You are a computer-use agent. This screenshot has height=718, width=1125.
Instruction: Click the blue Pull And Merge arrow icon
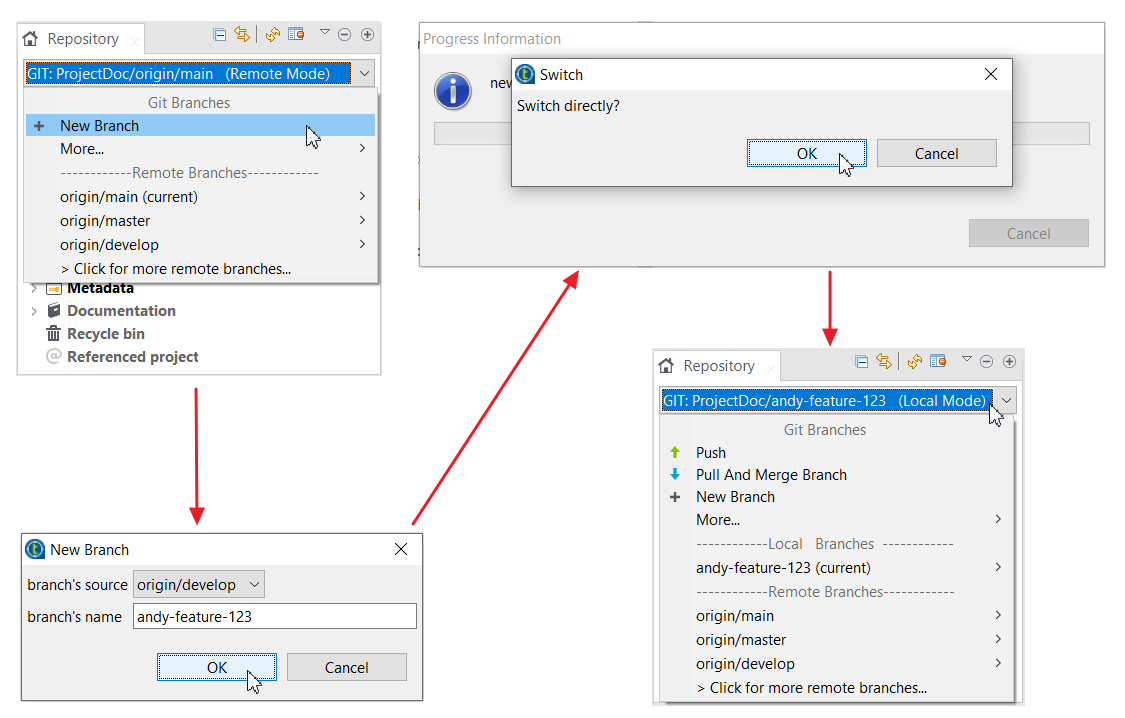click(x=675, y=474)
